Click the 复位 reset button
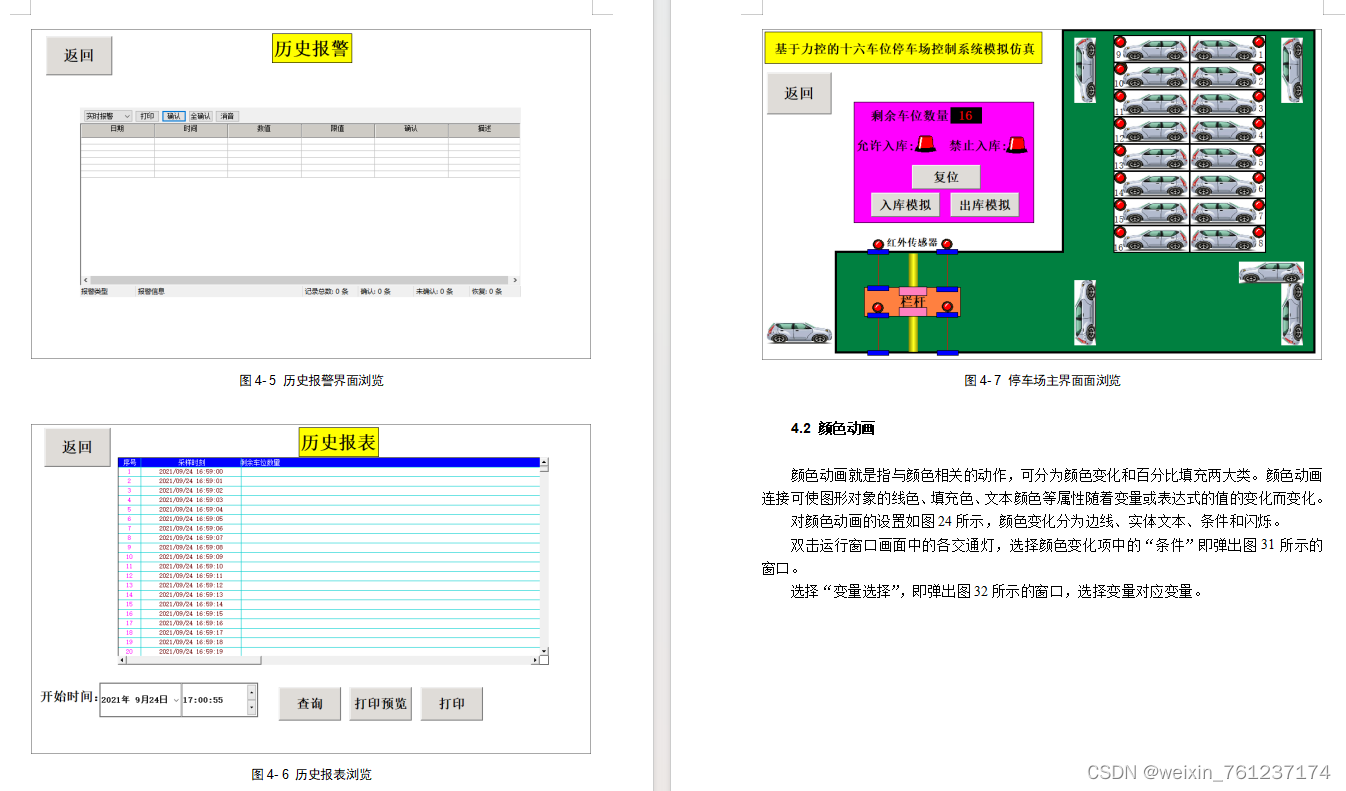 (x=946, y=177)
